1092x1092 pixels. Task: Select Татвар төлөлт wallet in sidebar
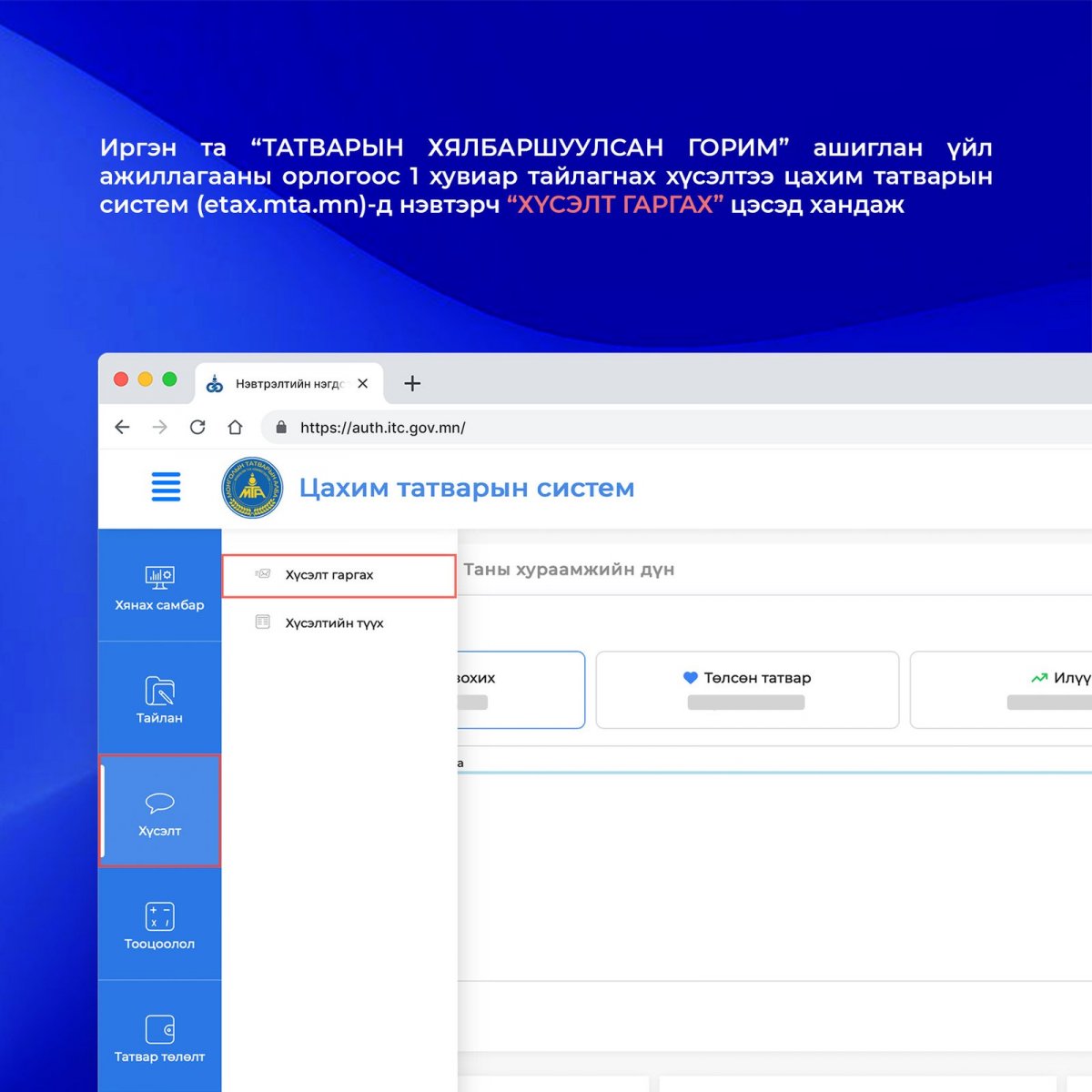click(x=159, y=1037)
